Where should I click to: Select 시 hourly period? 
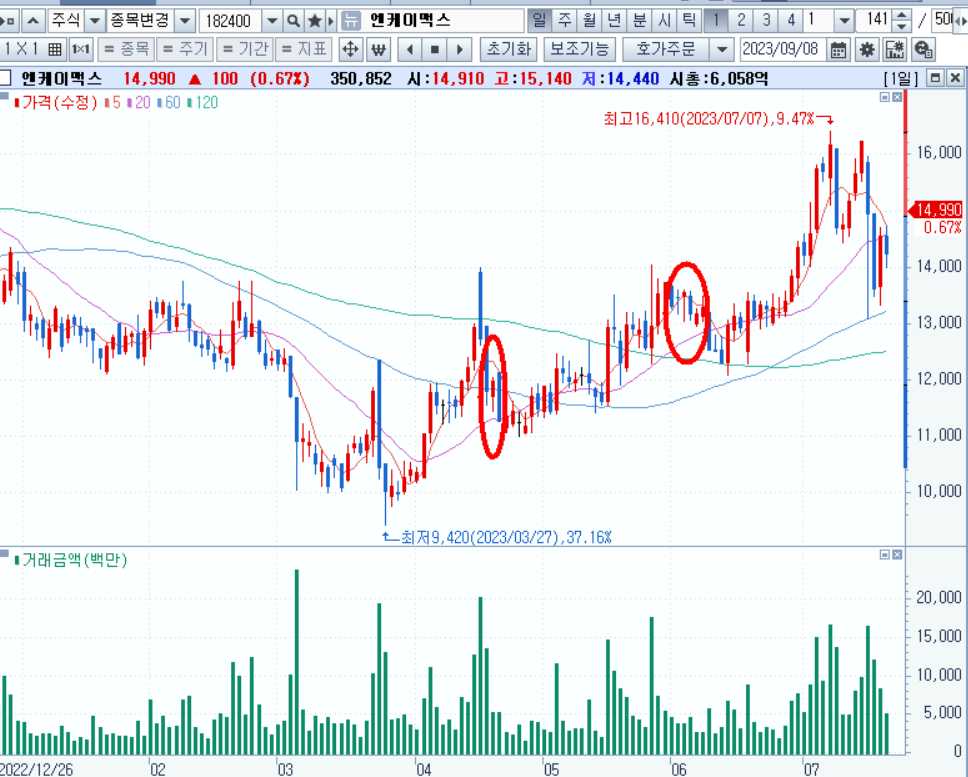click(664, 20)
